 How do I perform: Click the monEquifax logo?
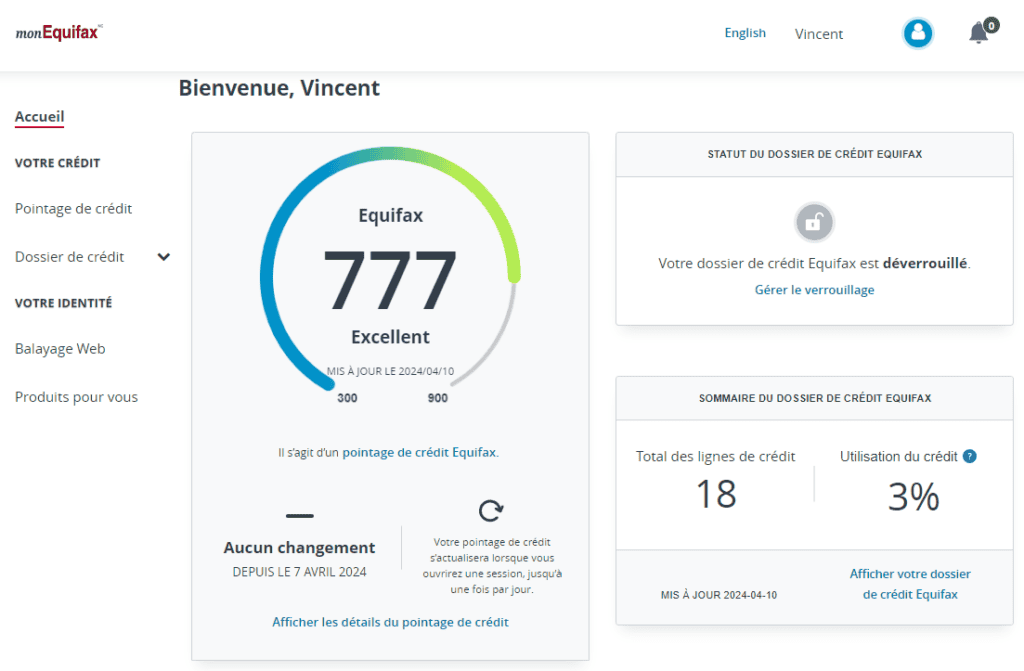click(58, 33)
